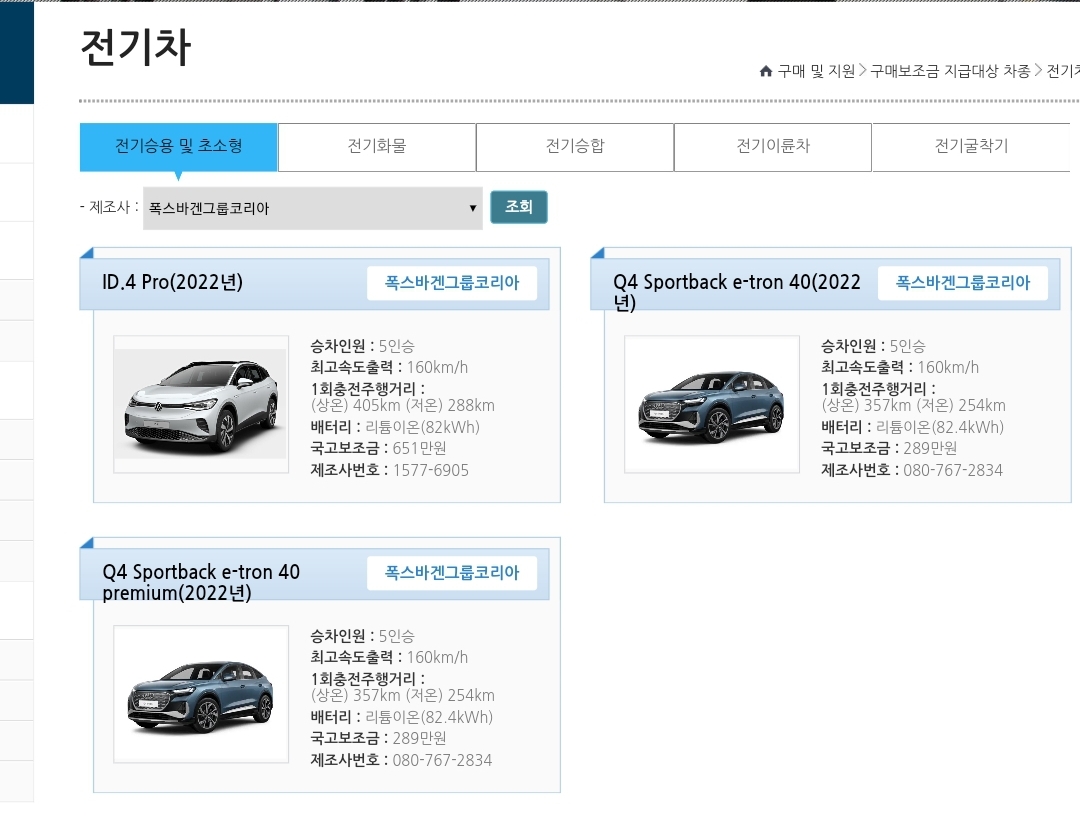Click the ID.4 Pro(2022년) title

(172, 282)
